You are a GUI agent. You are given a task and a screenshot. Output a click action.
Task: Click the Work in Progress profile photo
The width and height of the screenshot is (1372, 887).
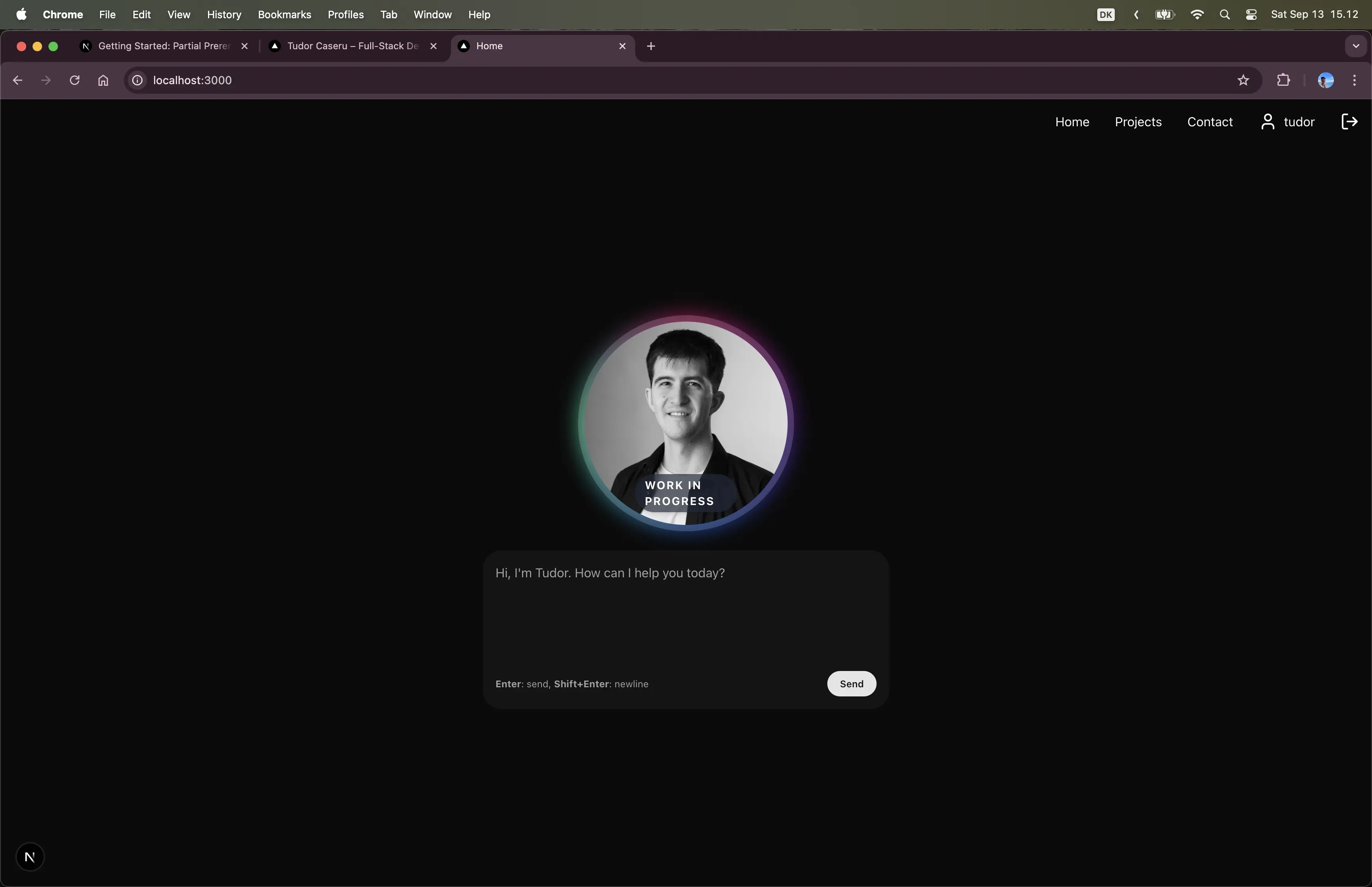tap(685, 423)
